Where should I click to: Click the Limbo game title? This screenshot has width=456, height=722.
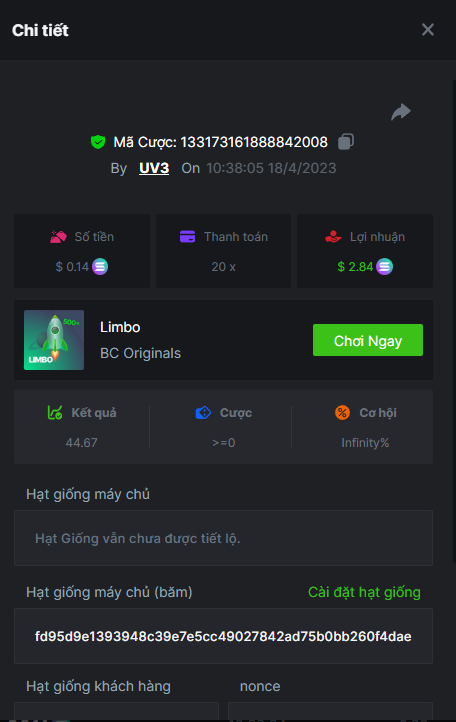[120, 327]
